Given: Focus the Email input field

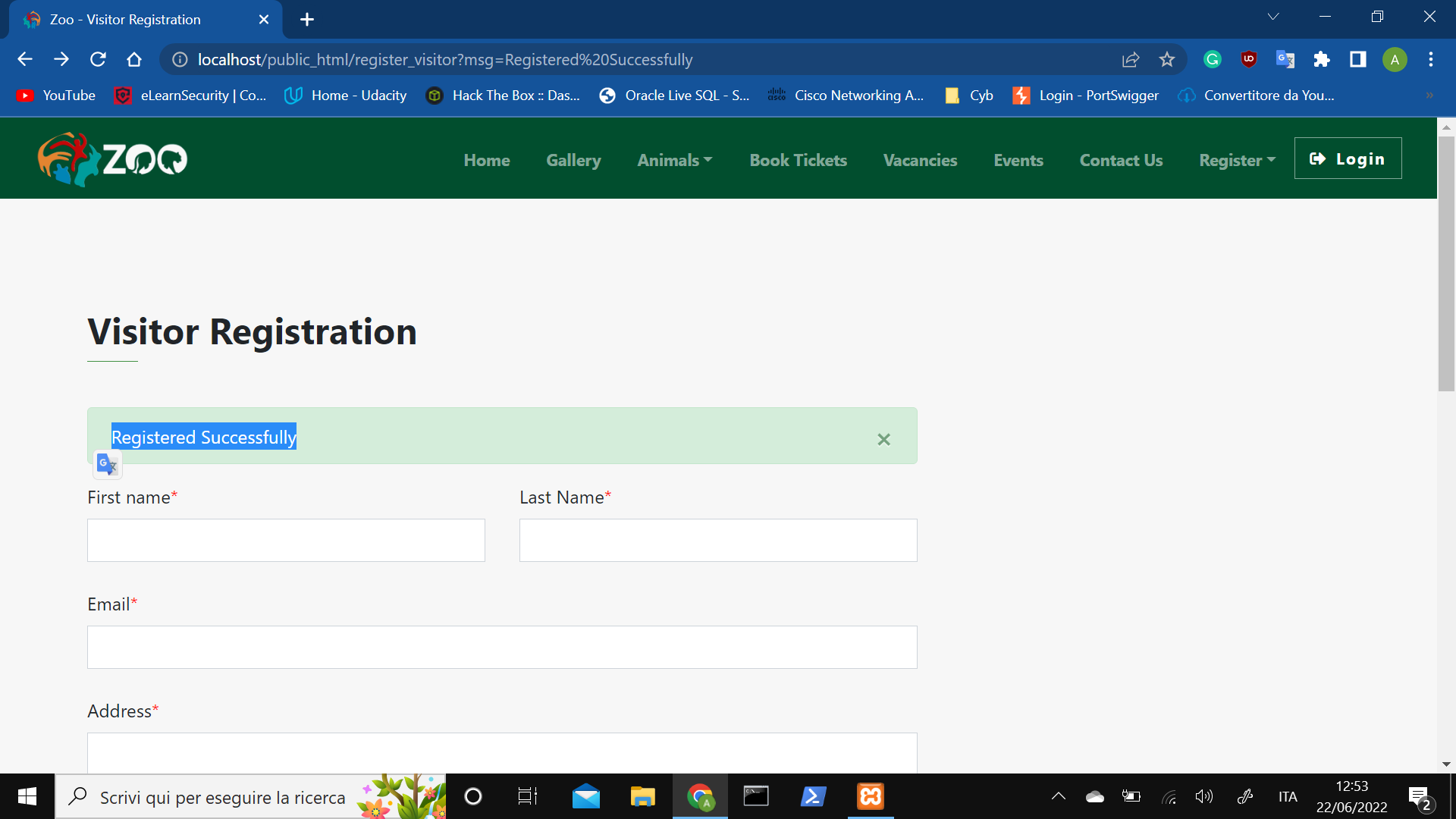Looking at the screenshot, I should [x=502, y=647].
